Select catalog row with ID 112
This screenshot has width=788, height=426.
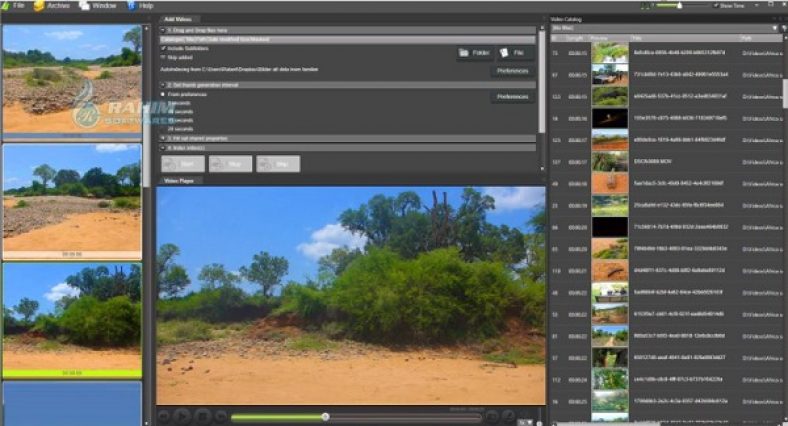[x=666, y=380]
